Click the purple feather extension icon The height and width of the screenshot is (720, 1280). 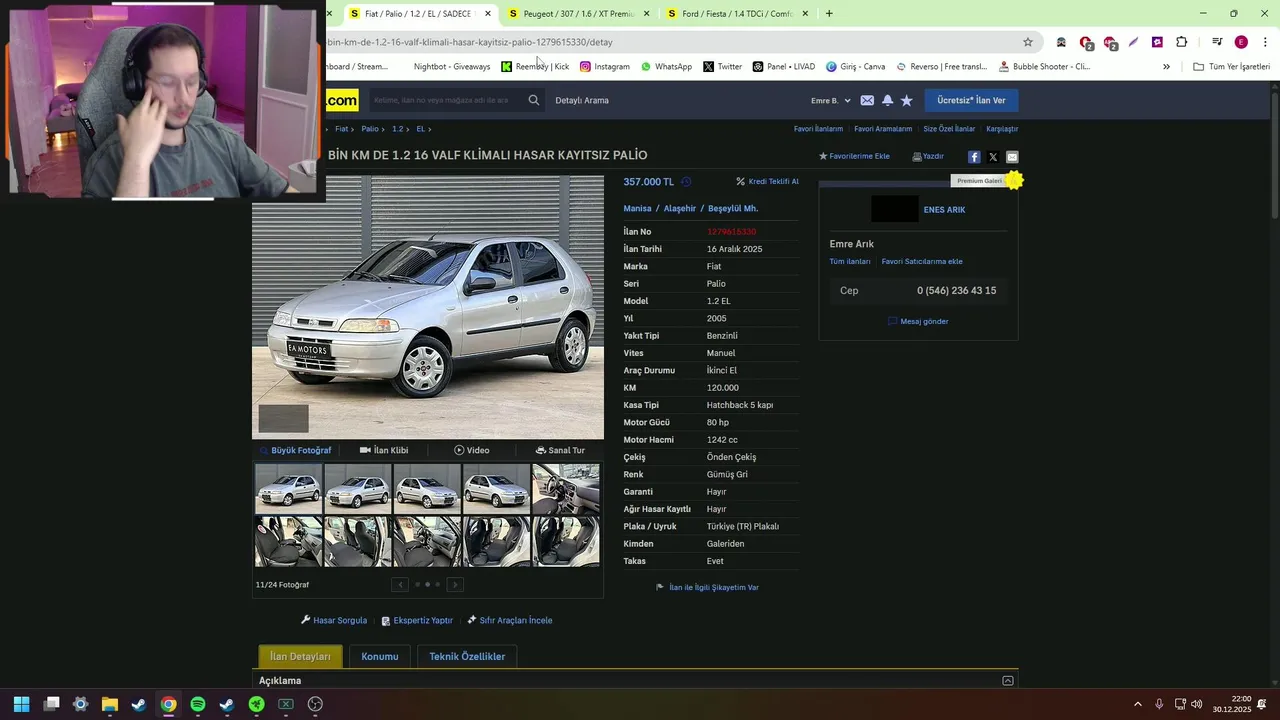tap(1133, 42)
